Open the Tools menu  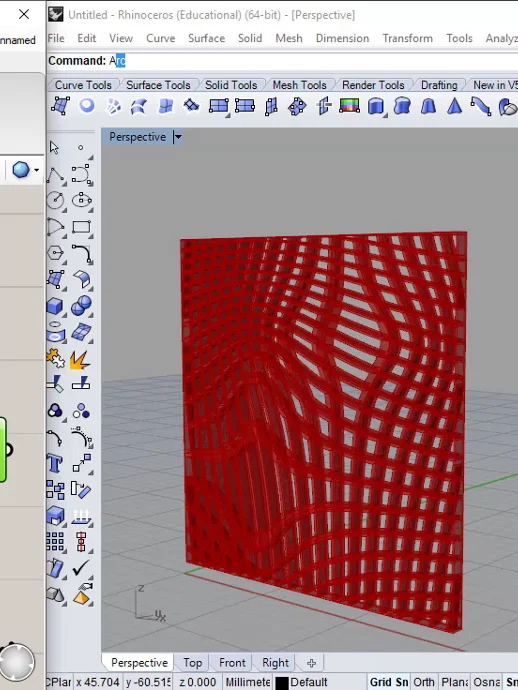459,38
